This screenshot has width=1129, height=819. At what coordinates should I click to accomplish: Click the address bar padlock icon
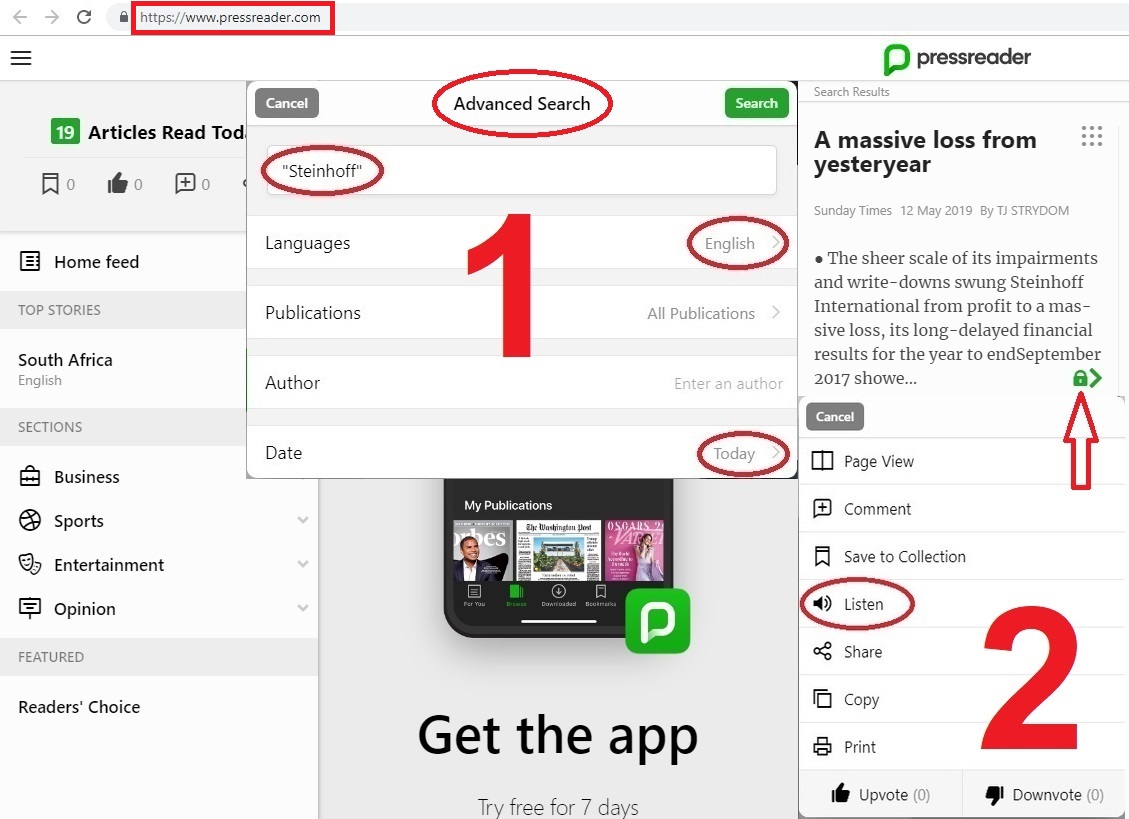[124, 17]
